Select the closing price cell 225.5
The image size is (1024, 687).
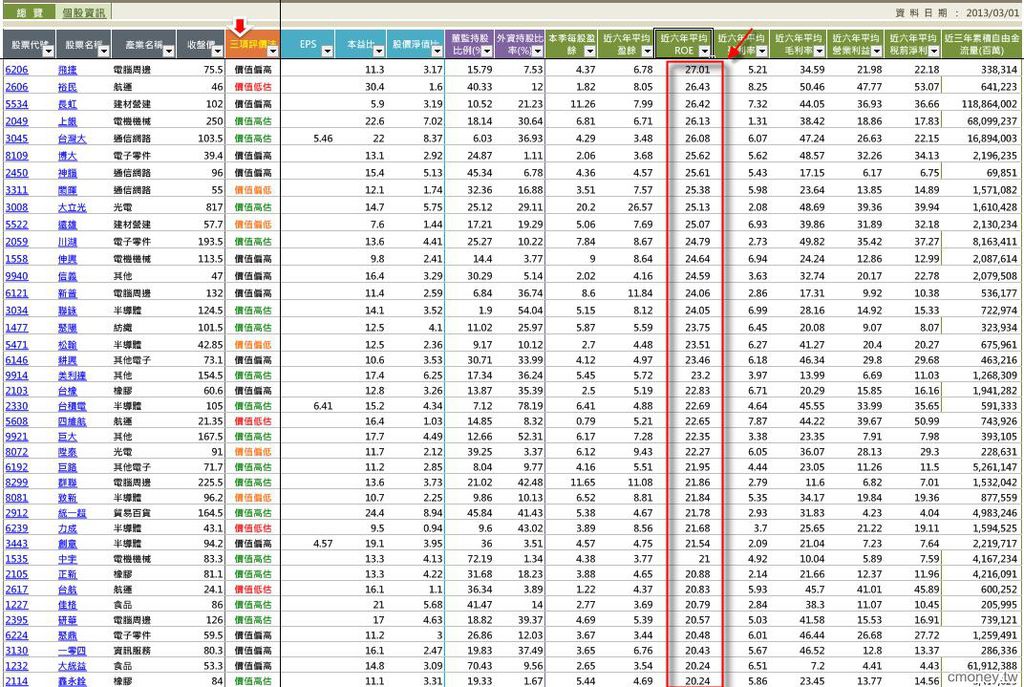click(x=210, y=482)
